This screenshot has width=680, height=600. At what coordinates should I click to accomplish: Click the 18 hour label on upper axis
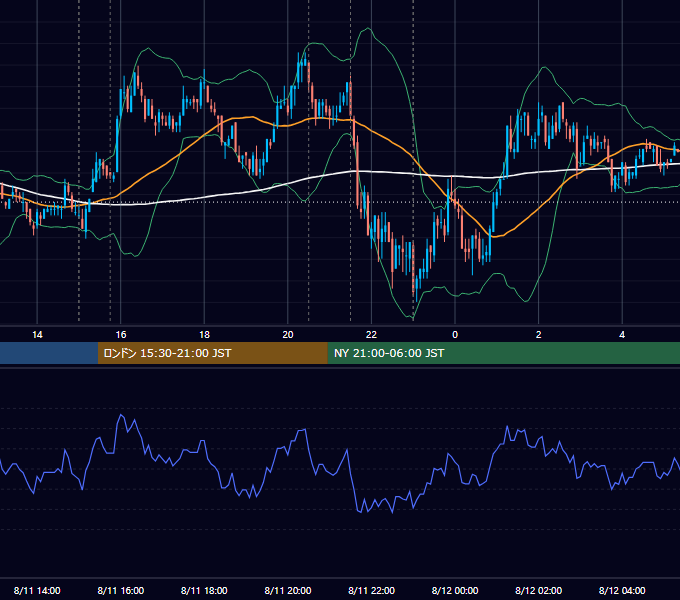click(204, 335)
